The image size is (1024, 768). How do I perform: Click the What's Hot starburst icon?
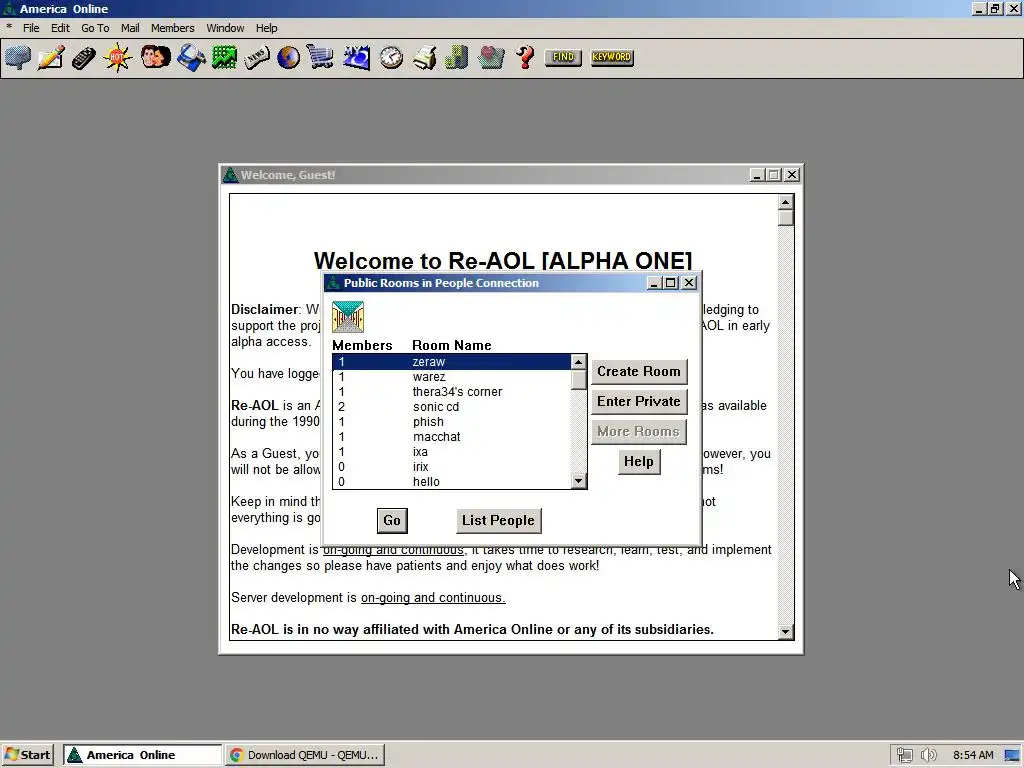pos(118,57)
